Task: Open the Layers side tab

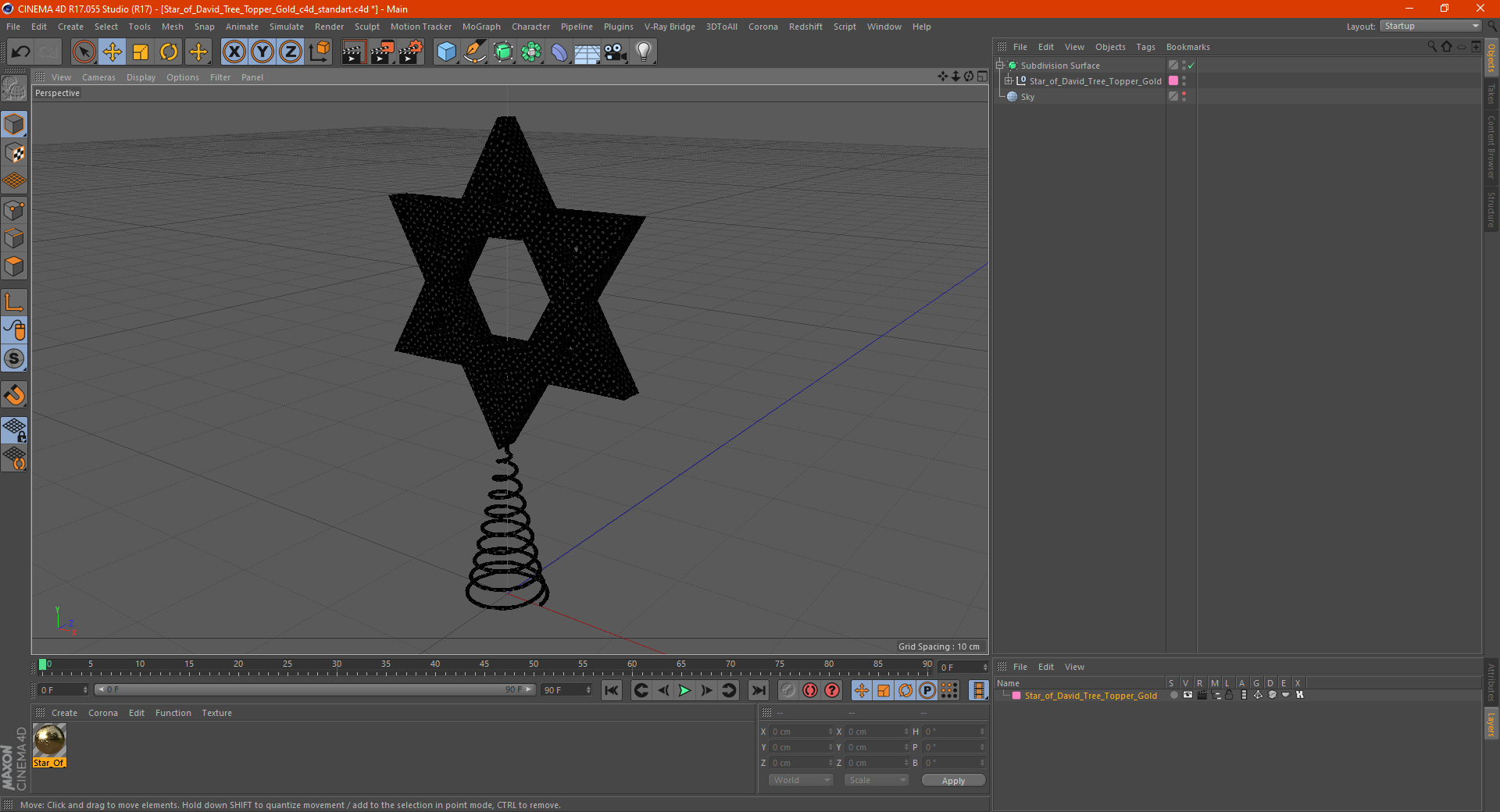Action: pyautogui.click(x=1491, y=724)
